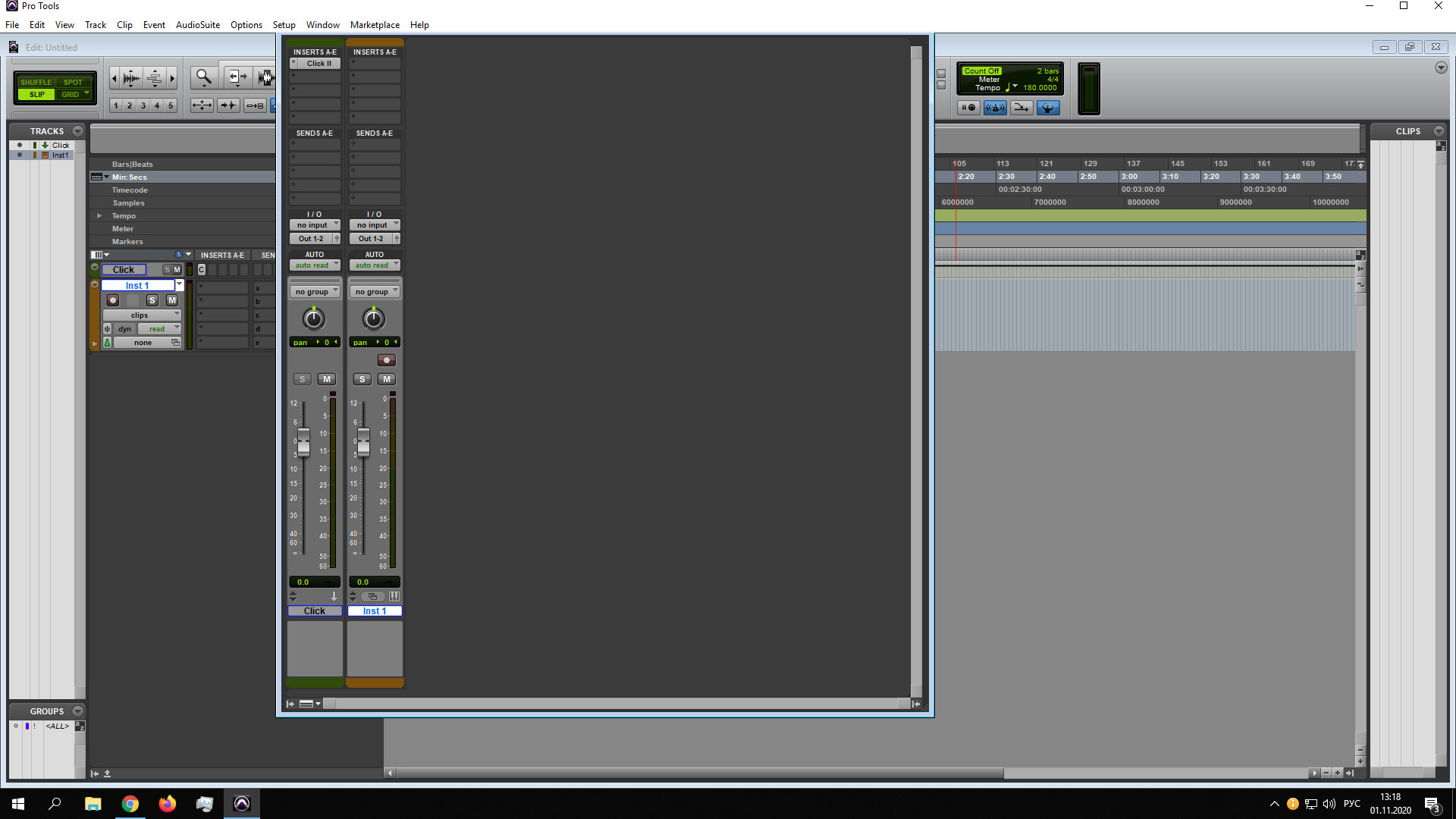1456x819 pixels.
Task: Toggle the Metronome click button
Action: tap(995, 108)
